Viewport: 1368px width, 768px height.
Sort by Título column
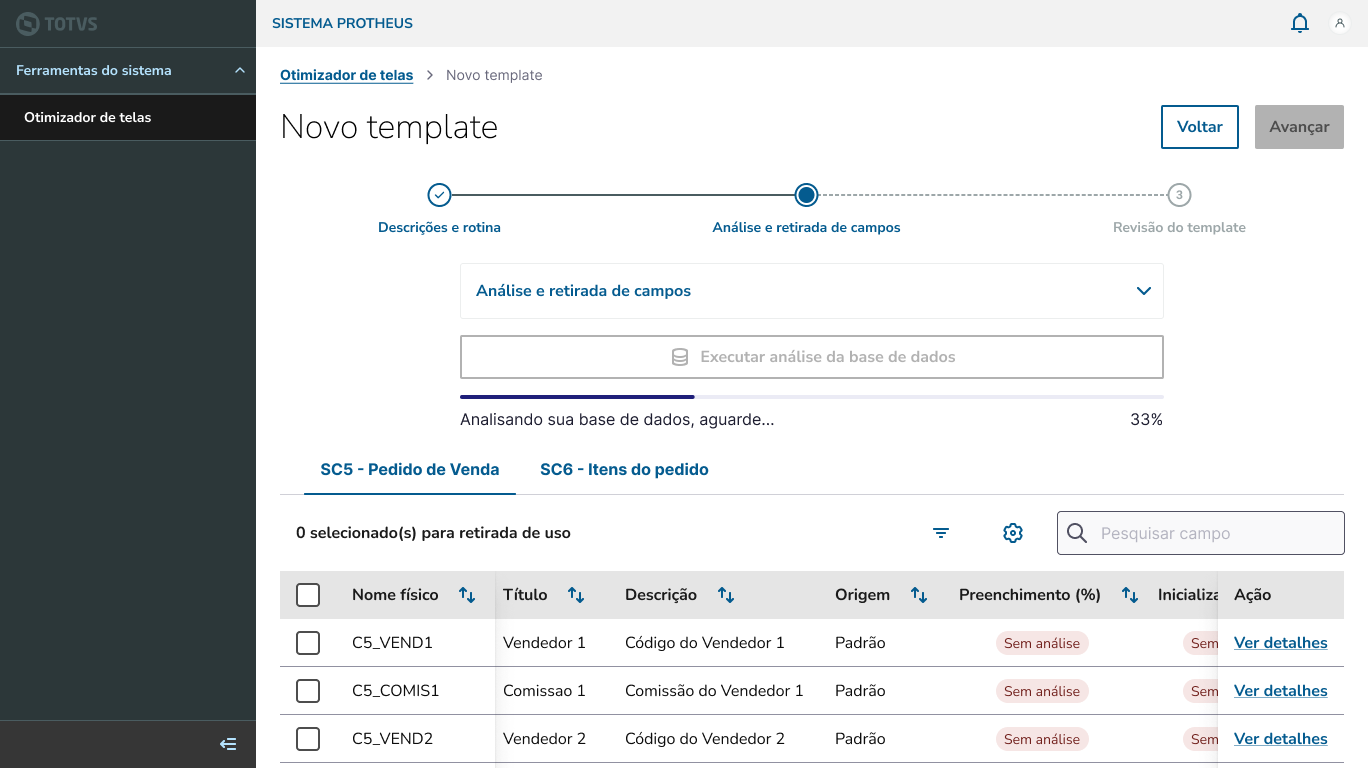[x=576, y=595]
